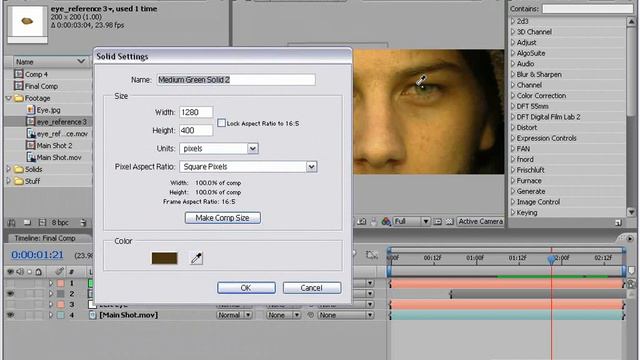
Task: Click the eye_ref...ce.mov file icon
Action: (x=31, y=133)
